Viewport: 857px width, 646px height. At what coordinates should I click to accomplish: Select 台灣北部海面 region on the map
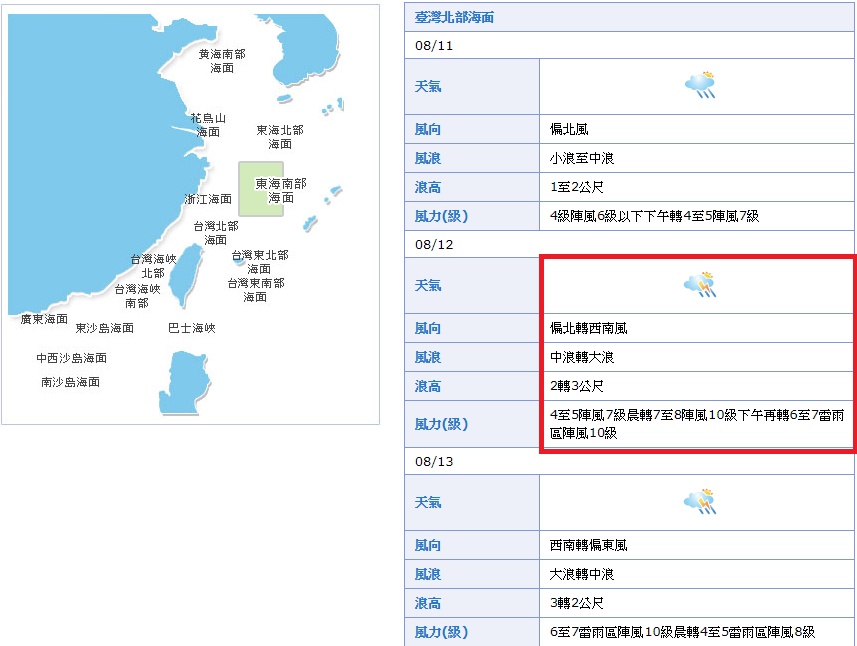tap(216, 232)
